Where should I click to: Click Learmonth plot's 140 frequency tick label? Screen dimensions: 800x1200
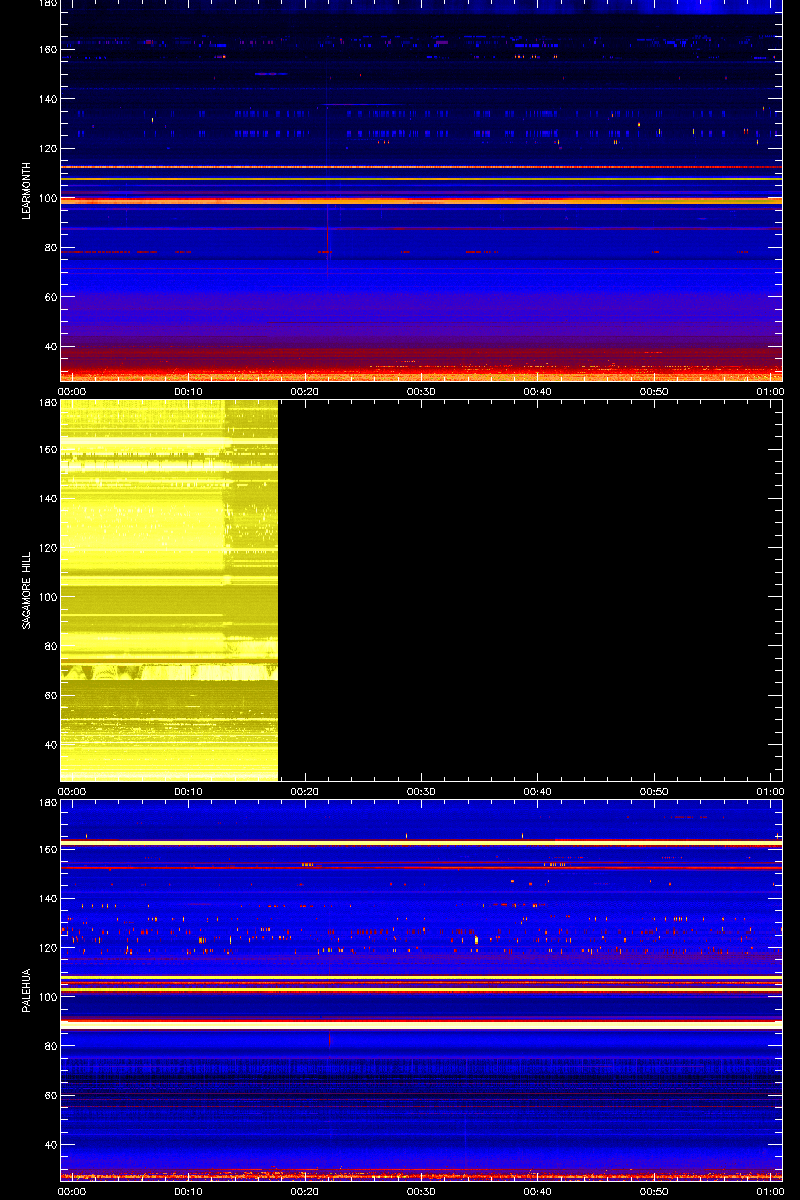coord(46,99)
